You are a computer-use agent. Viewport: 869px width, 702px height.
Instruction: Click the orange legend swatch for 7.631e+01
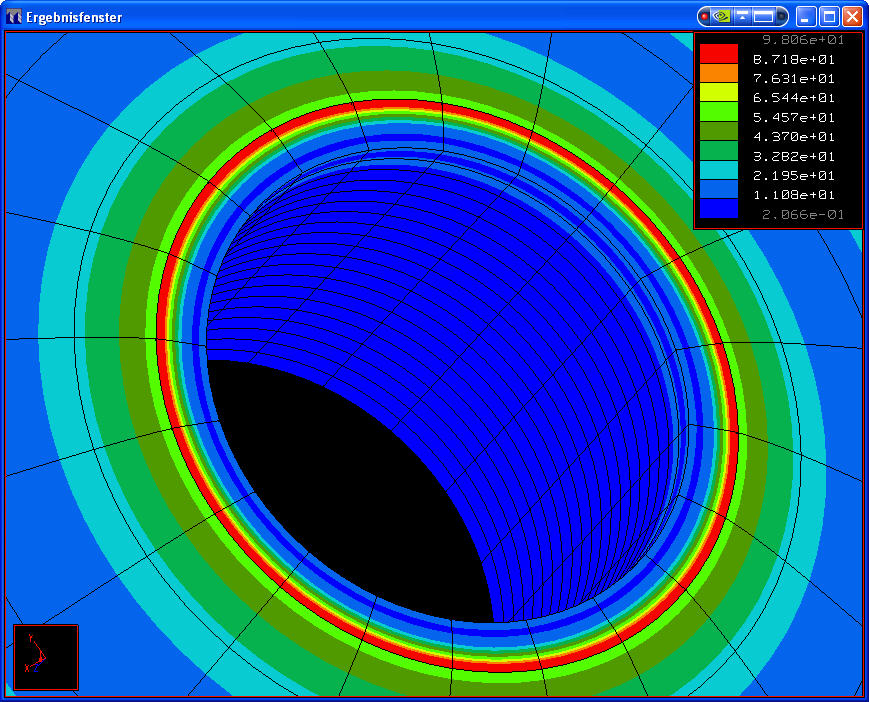tap(719, 73)
